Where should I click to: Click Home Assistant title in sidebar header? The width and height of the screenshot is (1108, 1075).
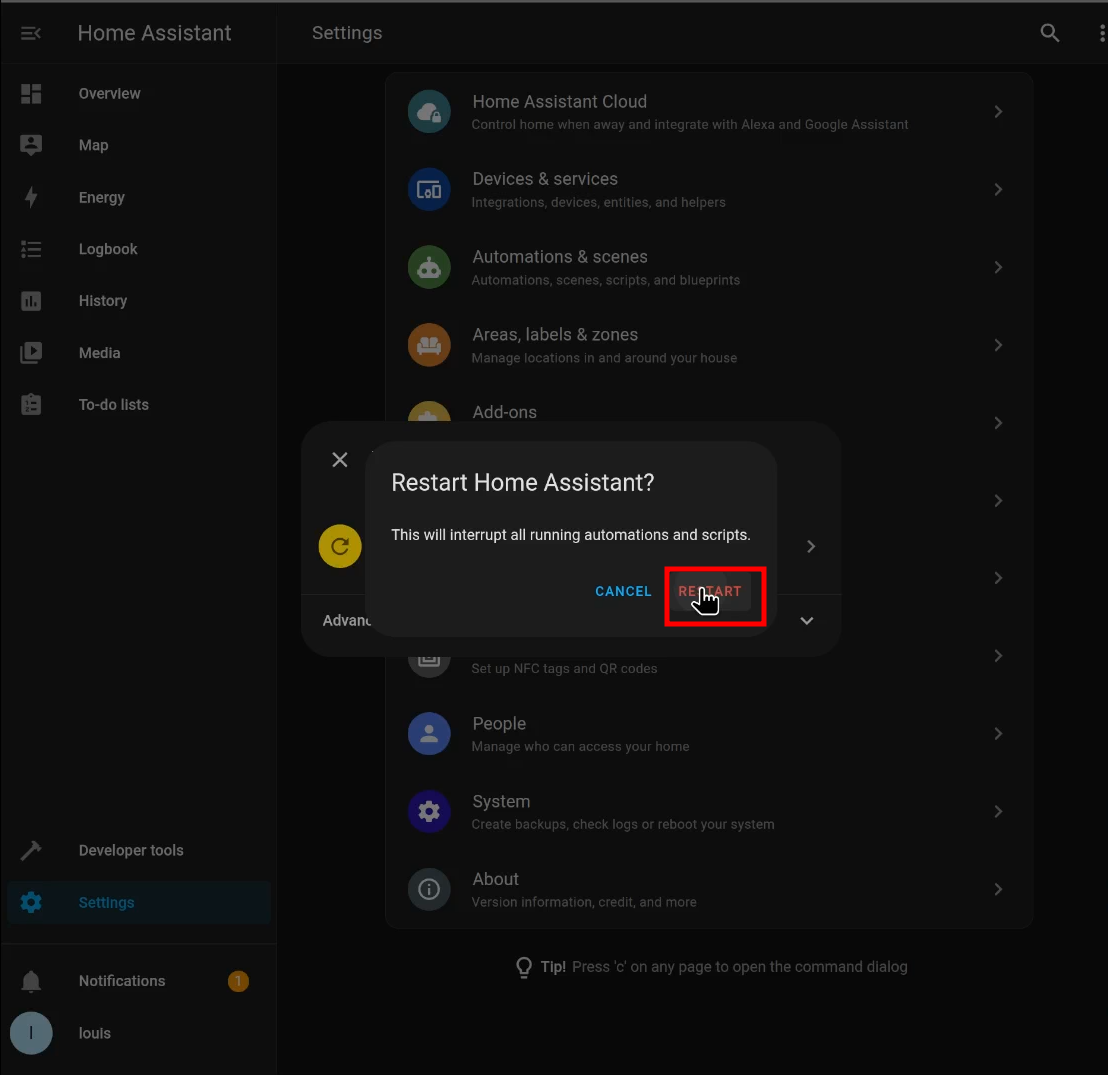(x=155, y=33)
